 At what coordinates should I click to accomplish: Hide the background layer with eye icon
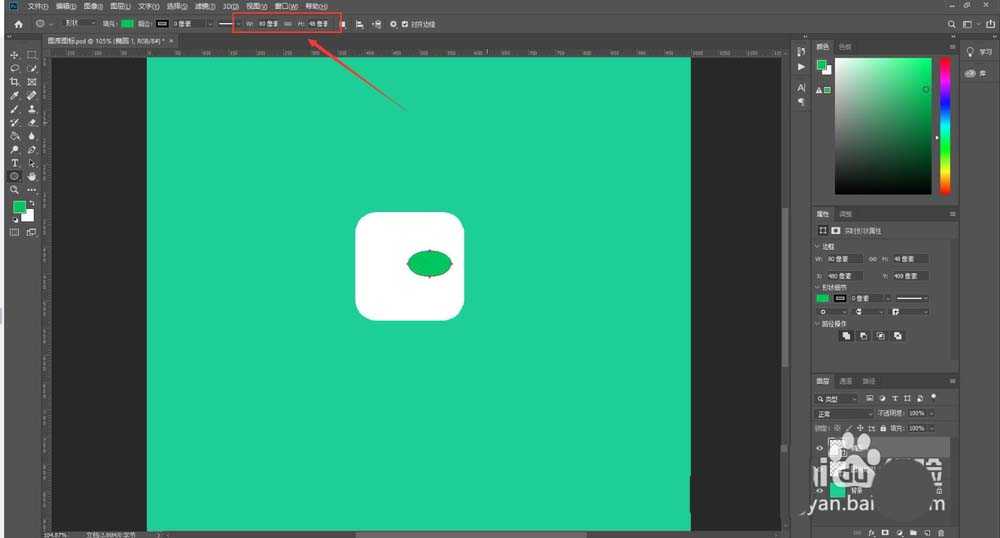tap(820, 491)
